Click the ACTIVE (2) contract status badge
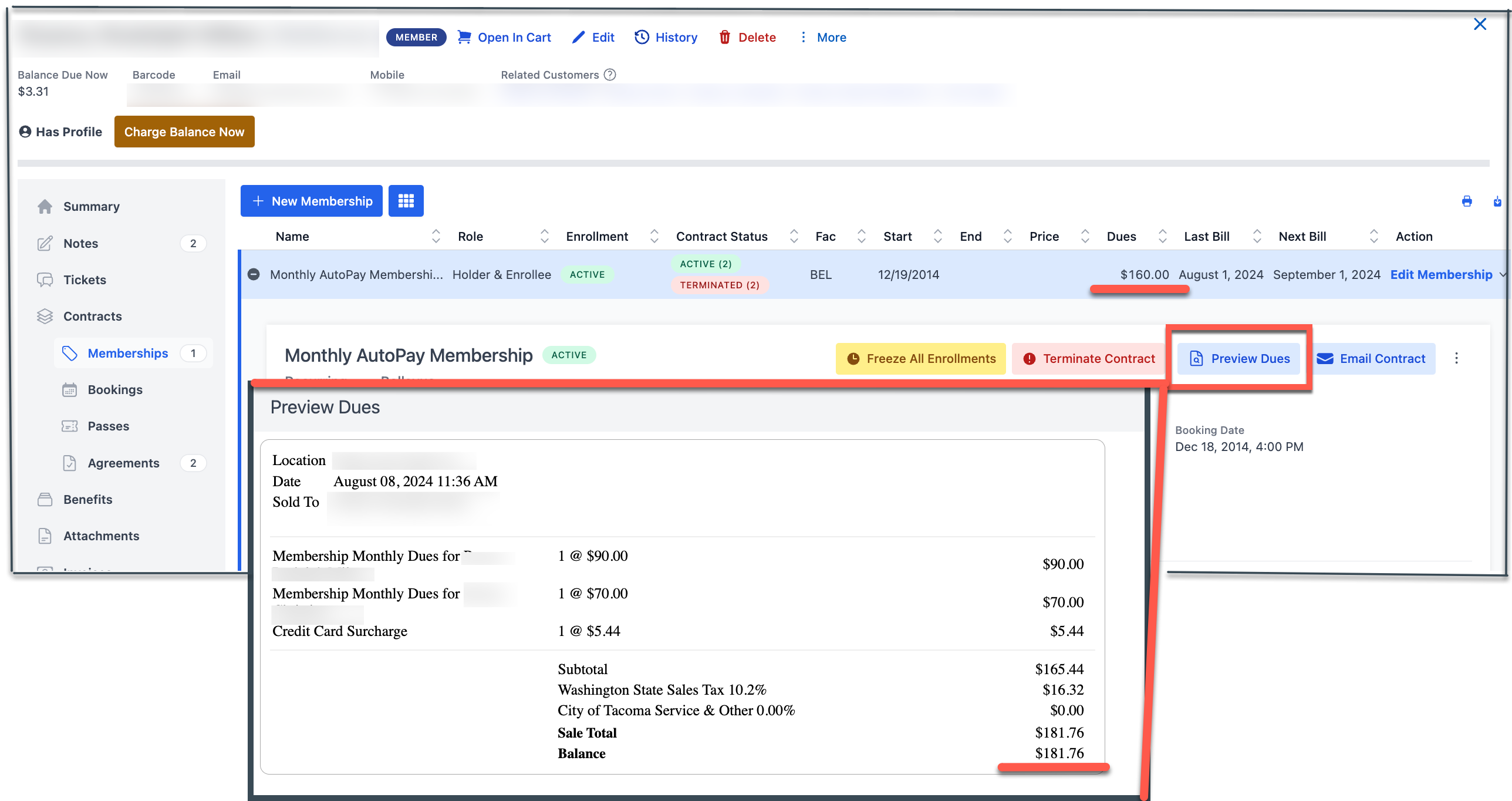Screen dimensions: 1512x801 tap(706, 264)
